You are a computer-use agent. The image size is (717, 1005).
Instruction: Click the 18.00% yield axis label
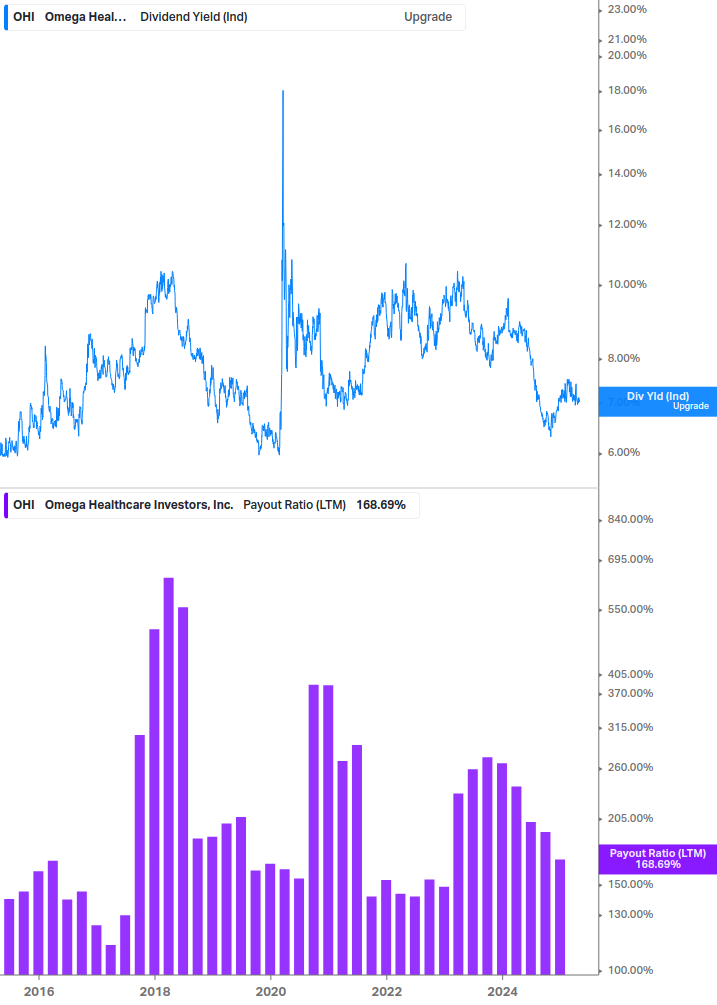tap(627, 90)
